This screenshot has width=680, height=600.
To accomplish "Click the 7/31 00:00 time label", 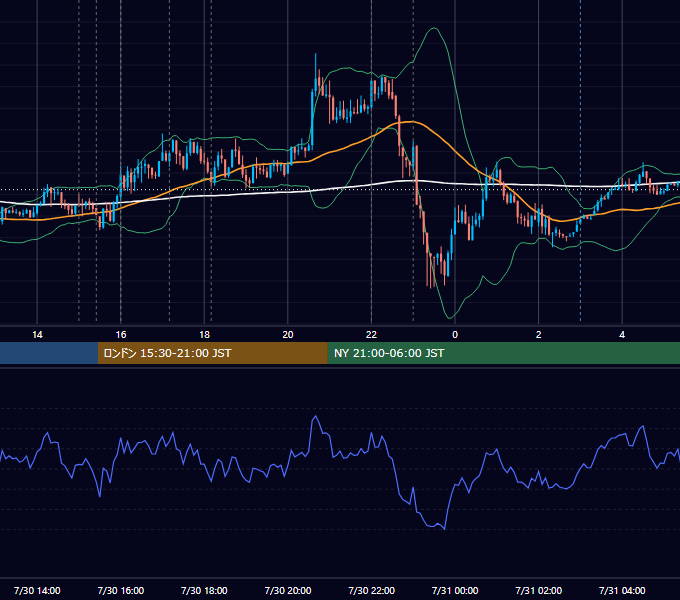I will pos(455,590).
